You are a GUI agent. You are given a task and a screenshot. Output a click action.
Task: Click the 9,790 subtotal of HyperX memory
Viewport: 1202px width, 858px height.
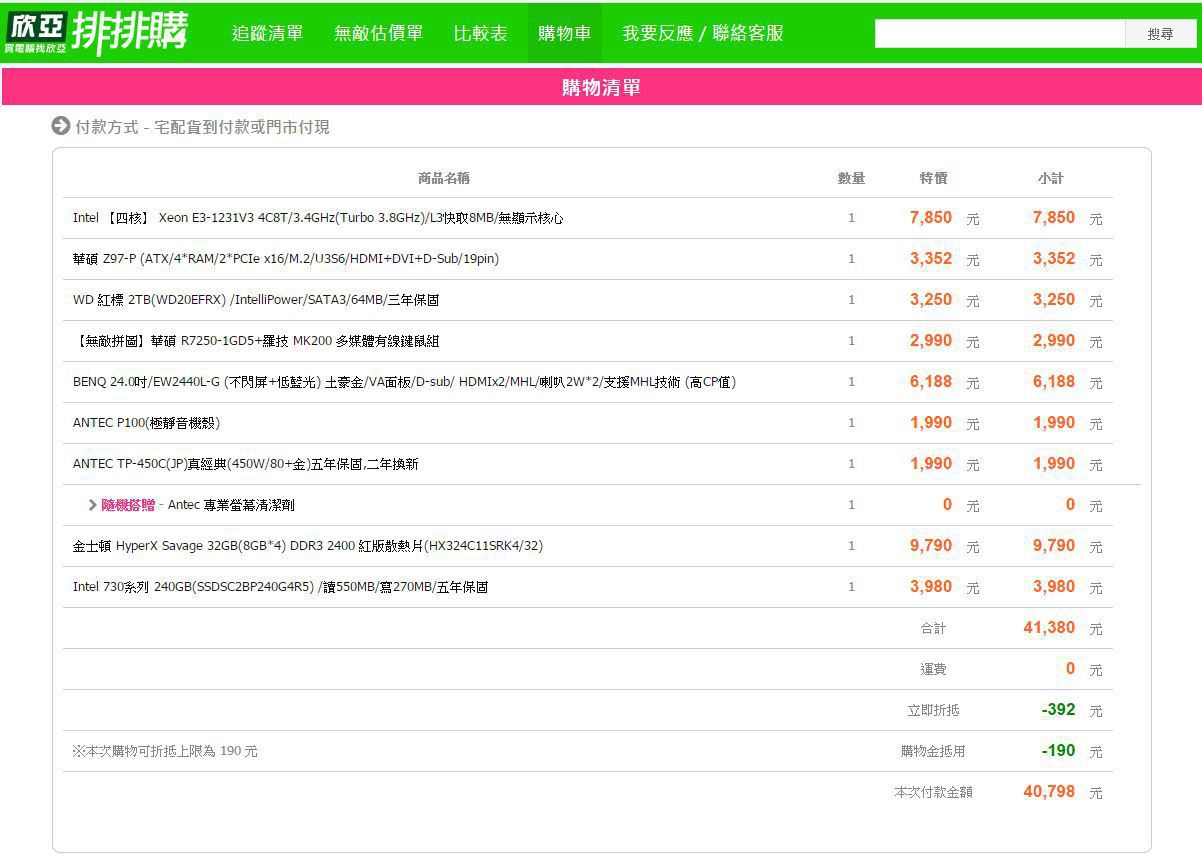[x=1054, y=545]
